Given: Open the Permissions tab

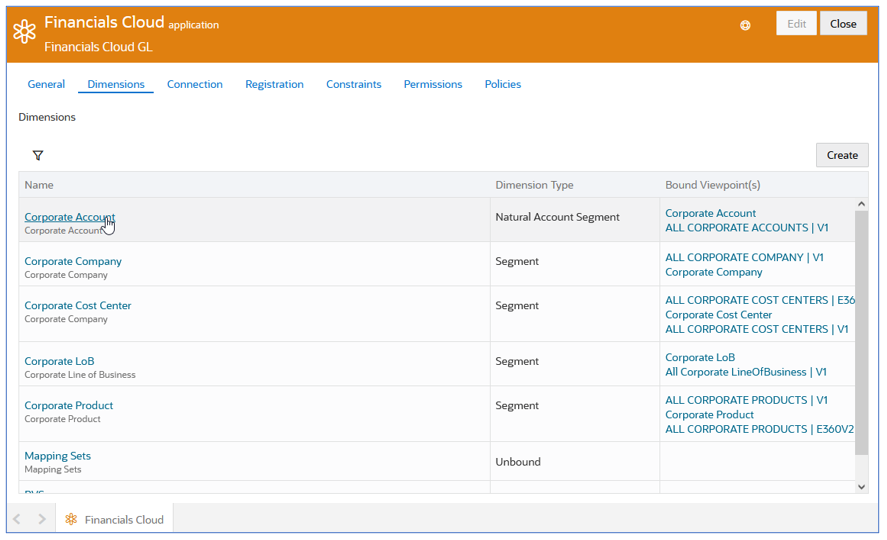Looking at the screenshot, I should pyautogui.click(x=433, y=84).
